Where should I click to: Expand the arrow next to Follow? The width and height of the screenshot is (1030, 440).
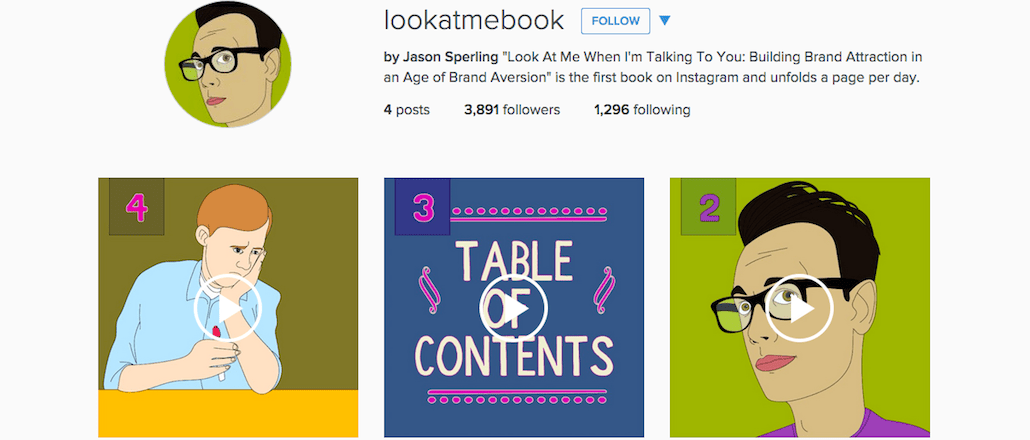click(664, 21)
